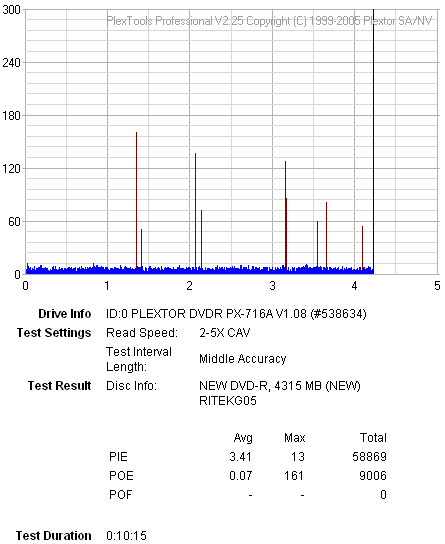The image size is (445, 544).
Task: Click the red spike just past 2
Action: 195,210
